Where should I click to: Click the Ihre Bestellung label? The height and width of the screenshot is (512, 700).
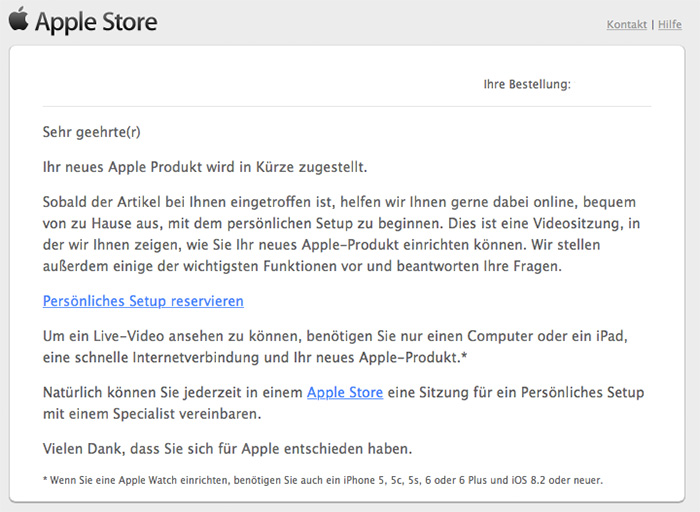point(527,84)
